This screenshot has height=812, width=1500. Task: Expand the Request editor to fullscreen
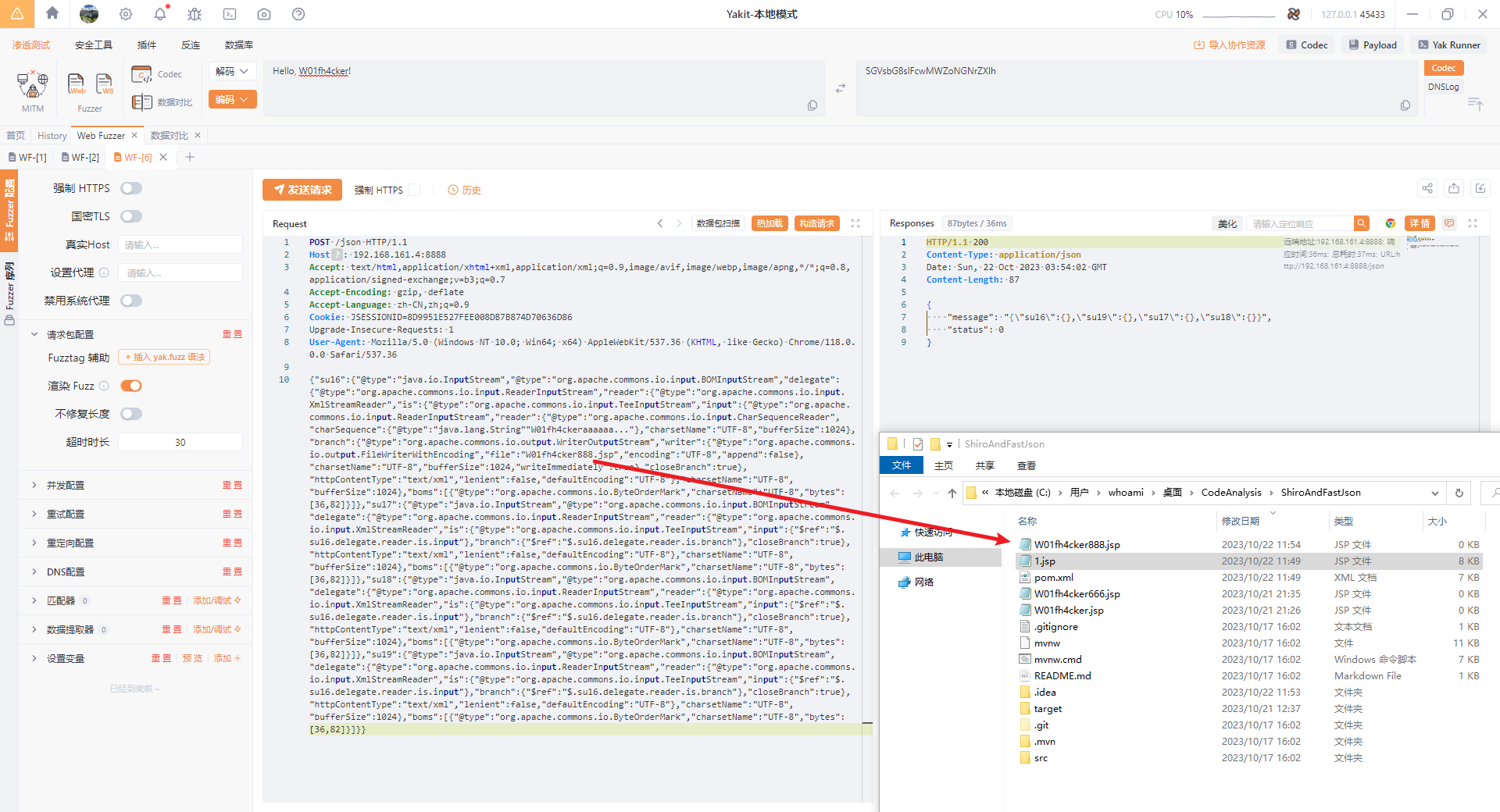[855, 223]
